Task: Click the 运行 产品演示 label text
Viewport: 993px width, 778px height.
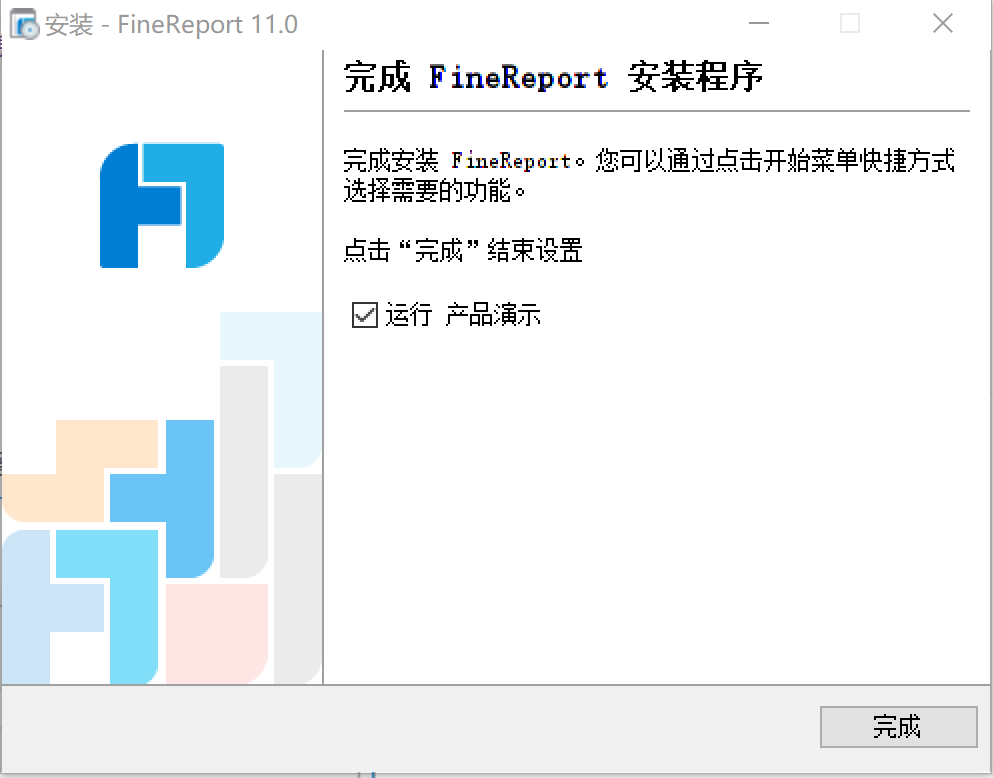Action: pos(462,315)
